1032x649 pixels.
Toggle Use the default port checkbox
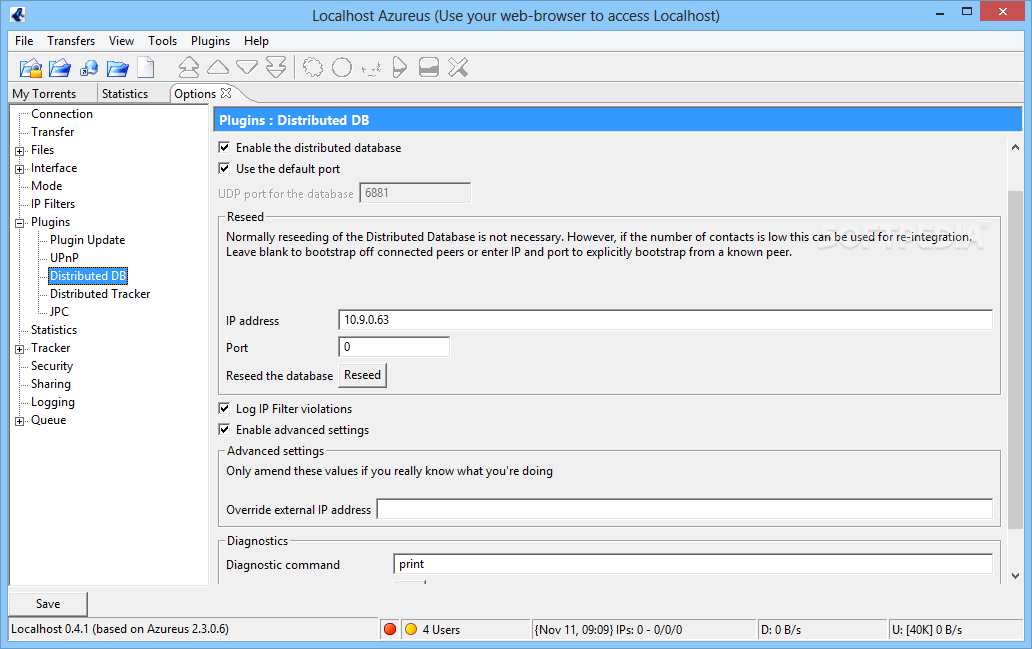click(224, 169)
